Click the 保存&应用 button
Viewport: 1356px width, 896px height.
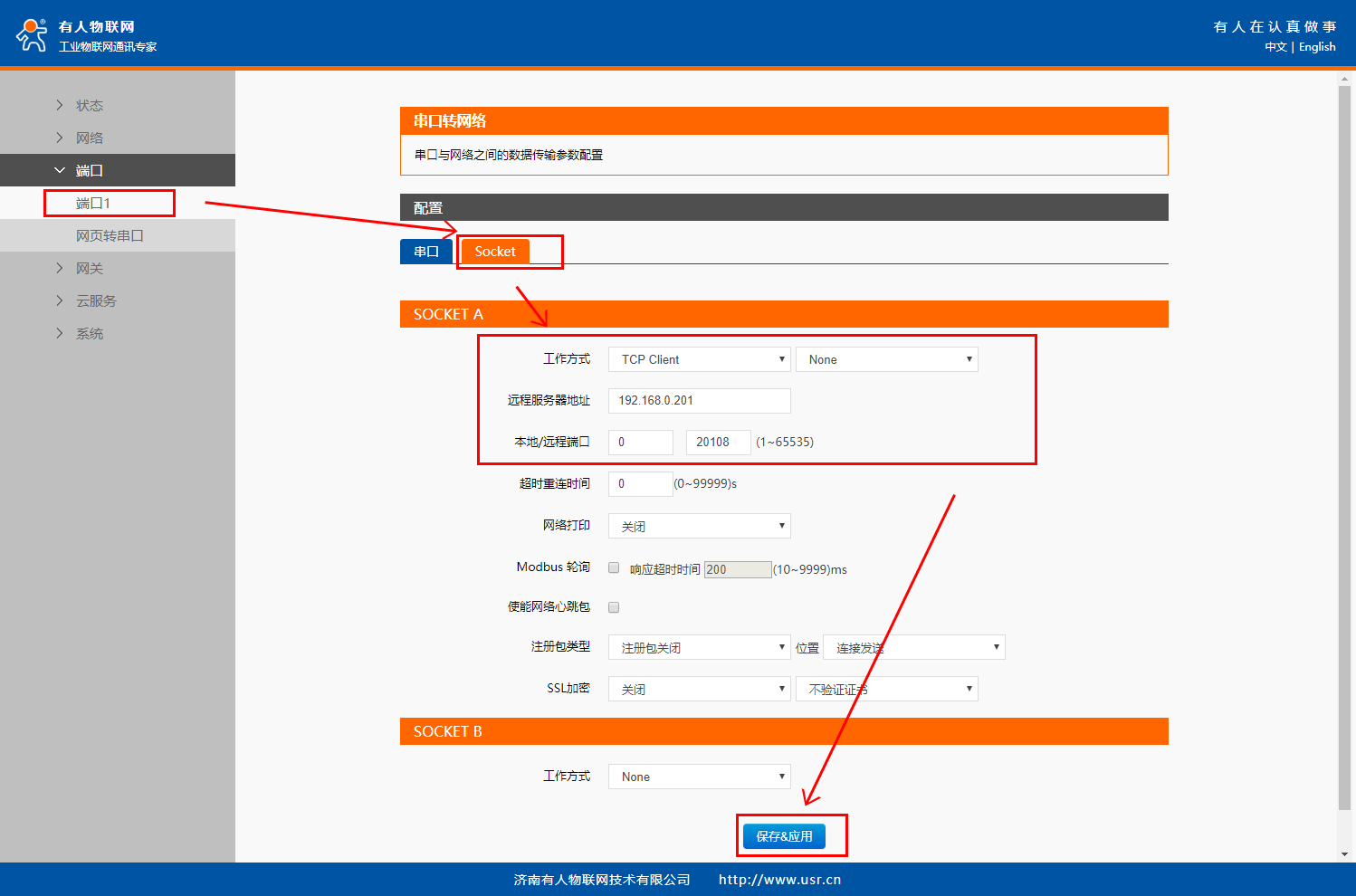(x=784, y=836)
